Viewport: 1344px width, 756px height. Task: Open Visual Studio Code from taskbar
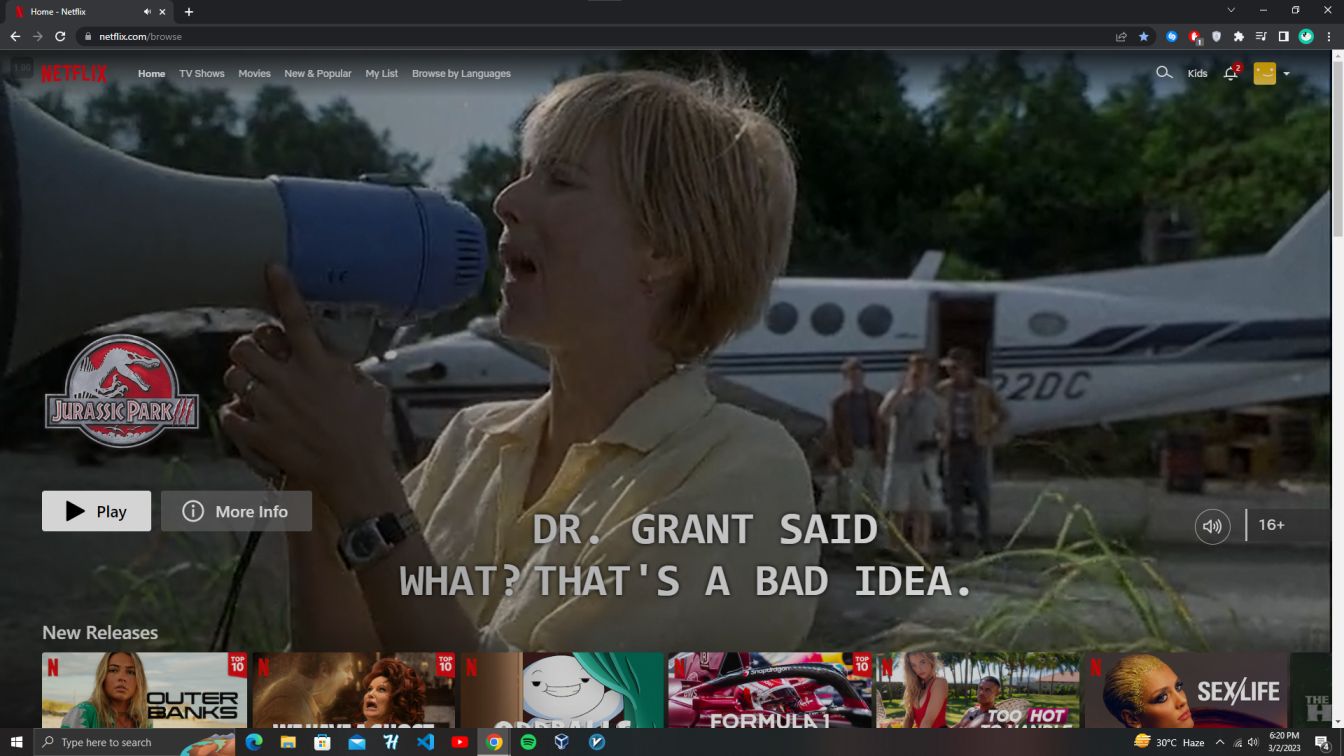tap(425, 742)
